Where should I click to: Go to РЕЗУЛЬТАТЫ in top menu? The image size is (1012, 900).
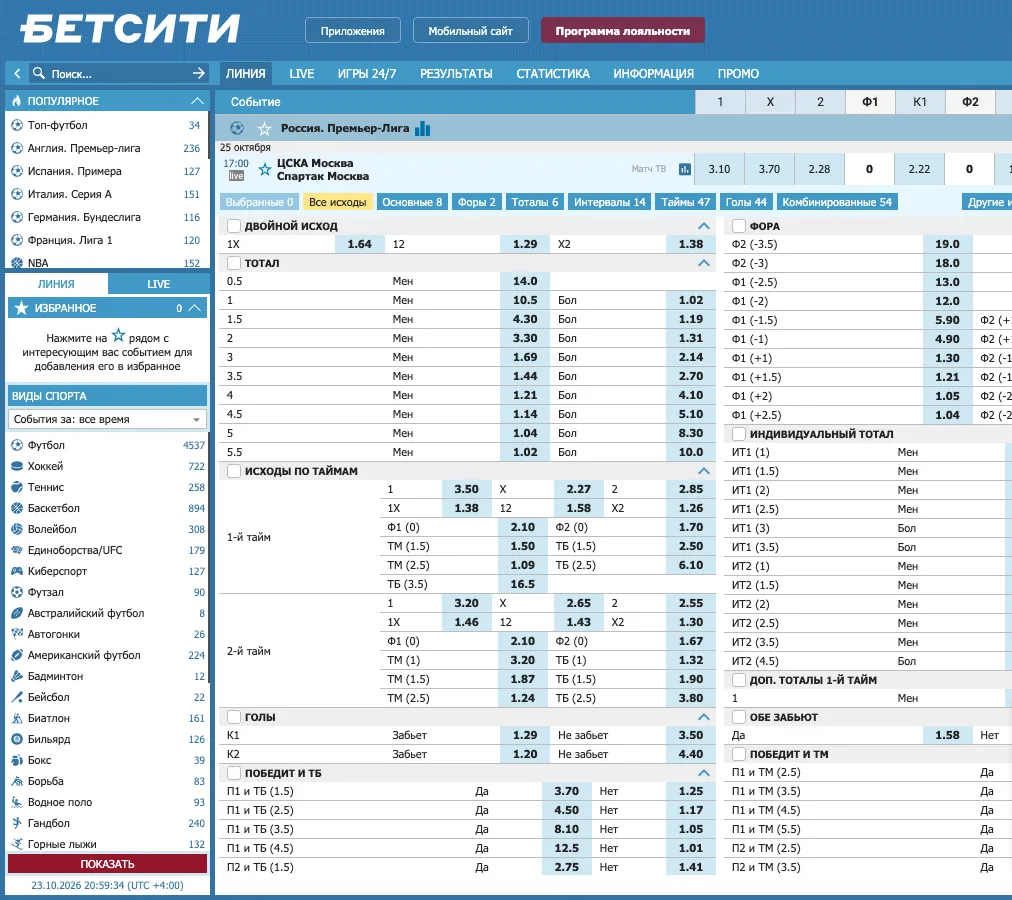tap(456, 74)
